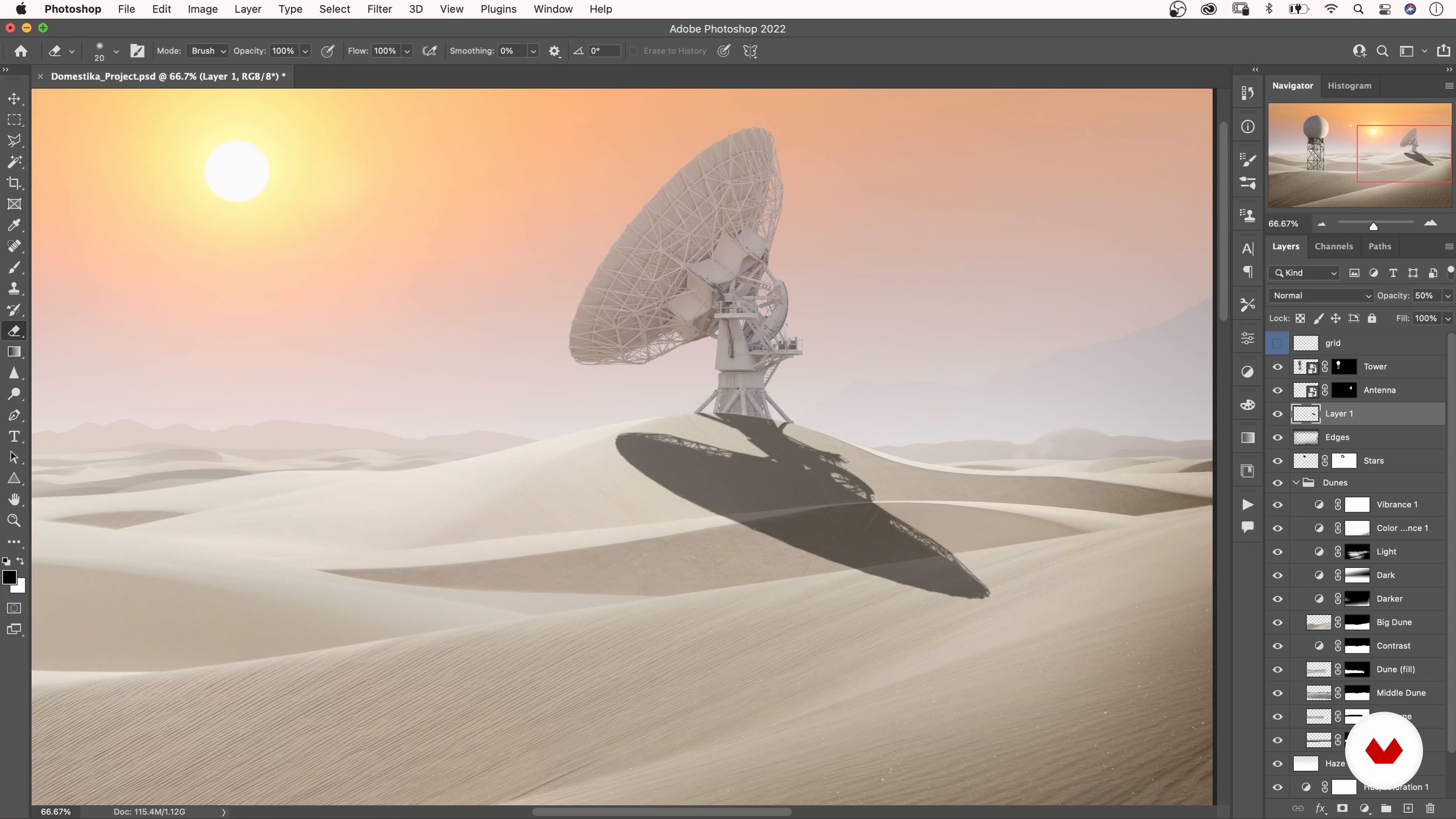
Task: Select the History Brush tool
Action: point(14,310)
